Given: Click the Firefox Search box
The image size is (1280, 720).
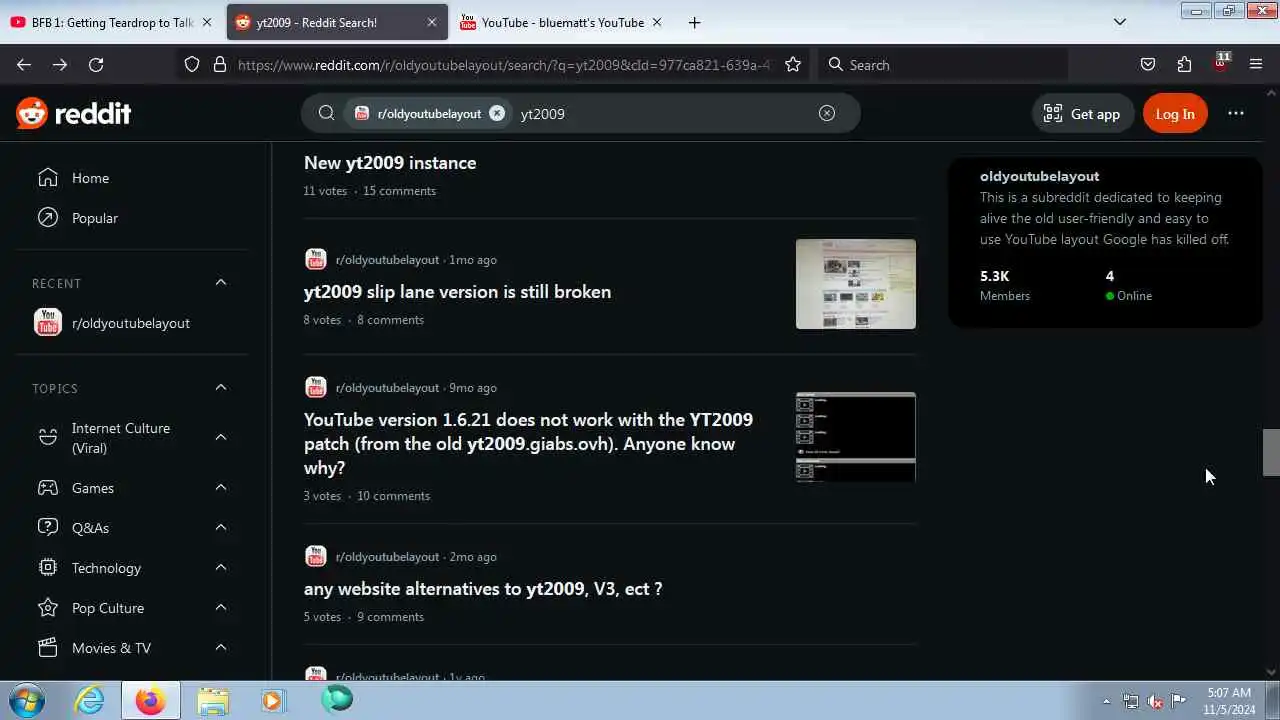Looking at the screenshot, I should [x=943, y=65].
